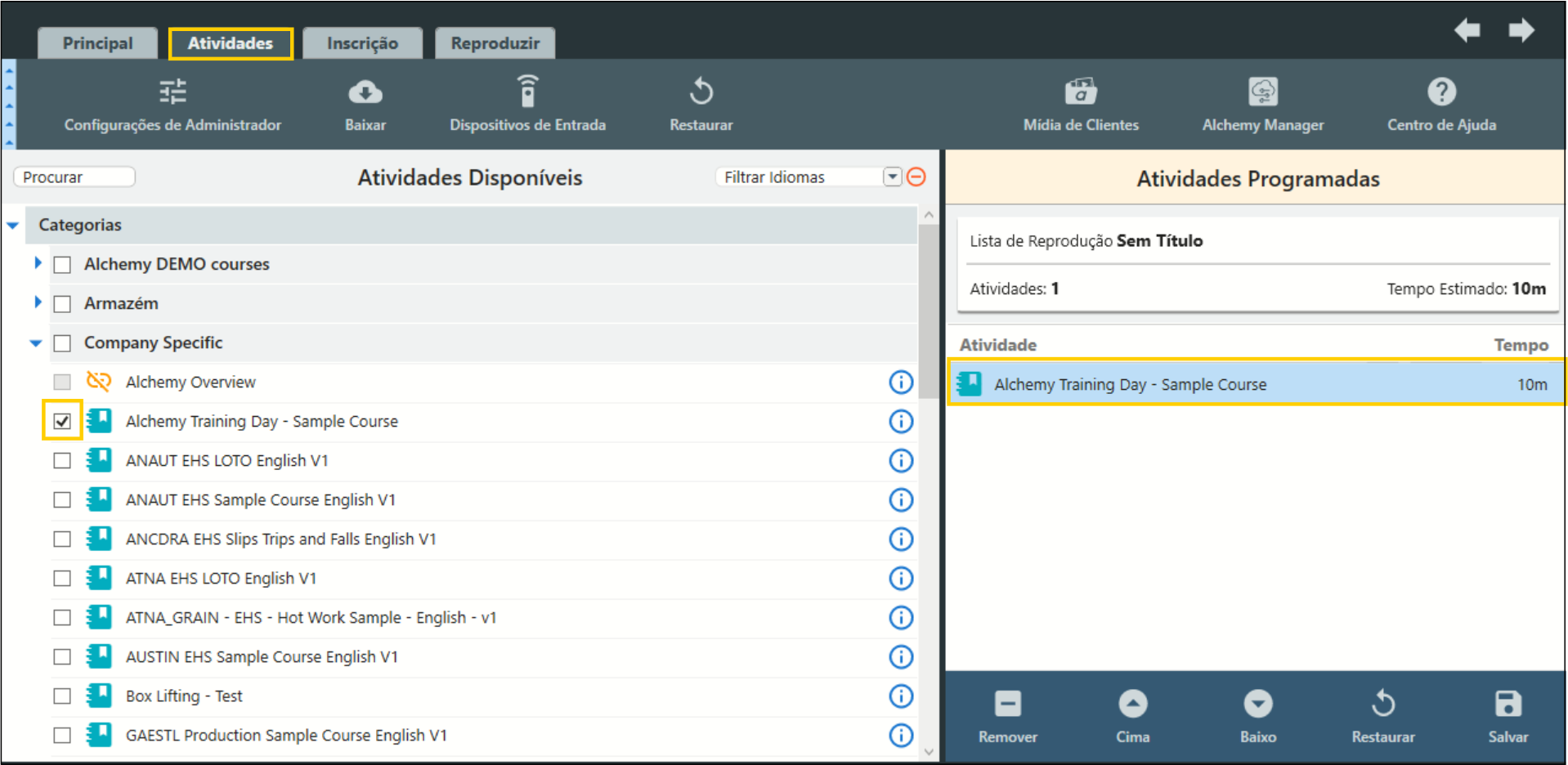1568x765 pixels.
Task: Show info for Alchemy Overview
Action: [900, 382]
